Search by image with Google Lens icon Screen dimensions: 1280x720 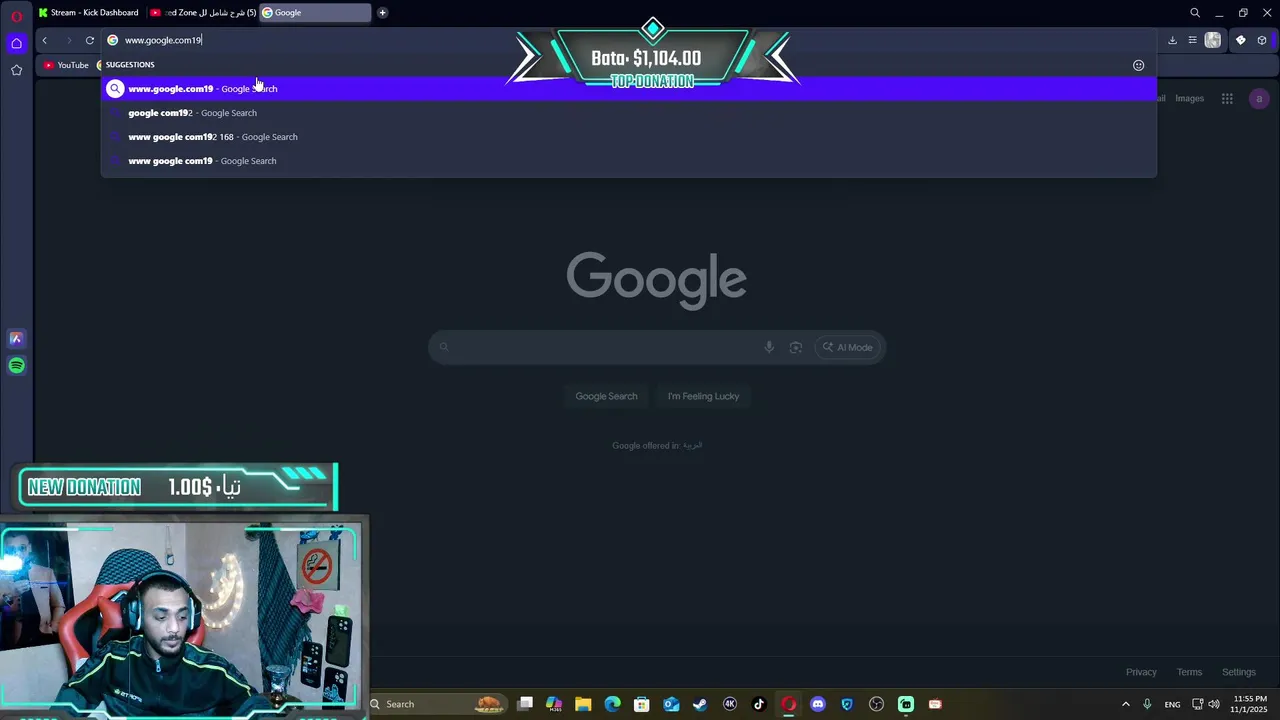(796, 347)
